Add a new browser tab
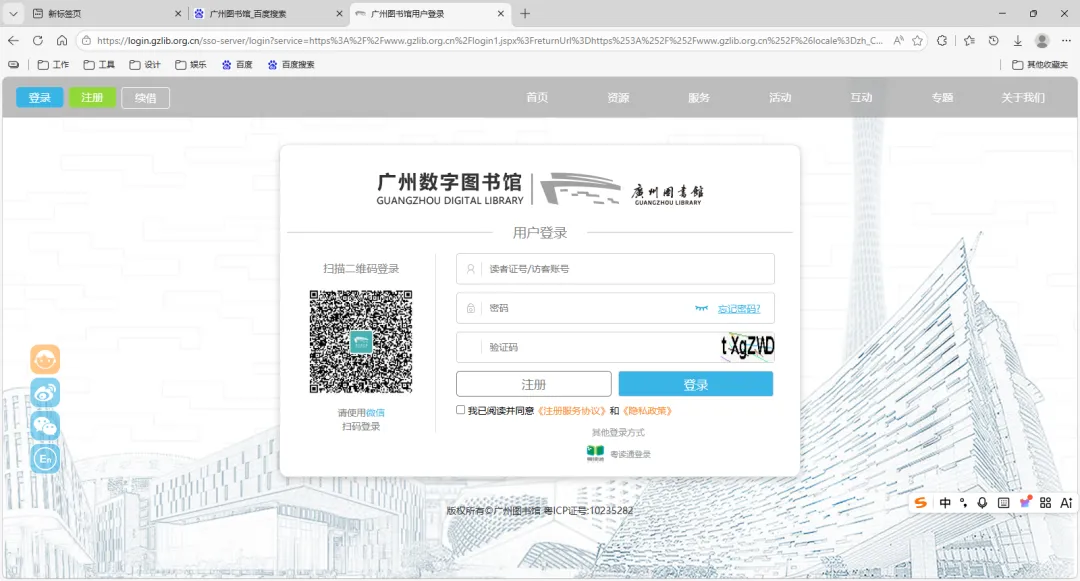Image resolution: width=1080 pixels, height=581 pixels. pos(525,13)
